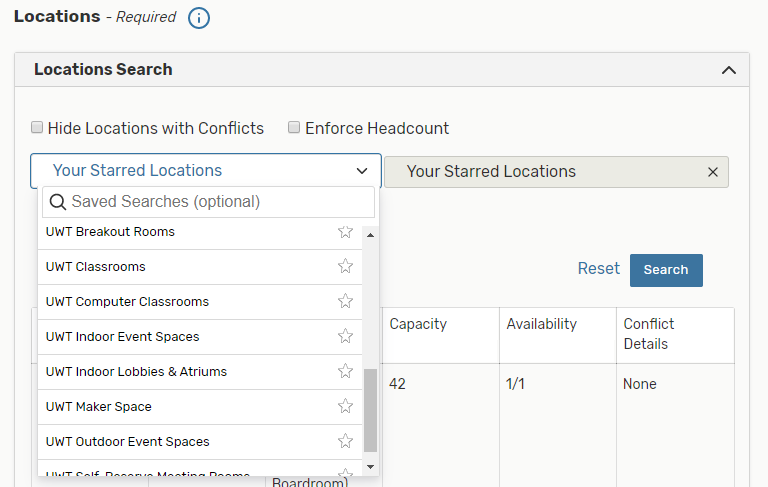Star the UWT Indoor Event Spaces search
This screenshot has width=768, height=487.
pos(345,336)
